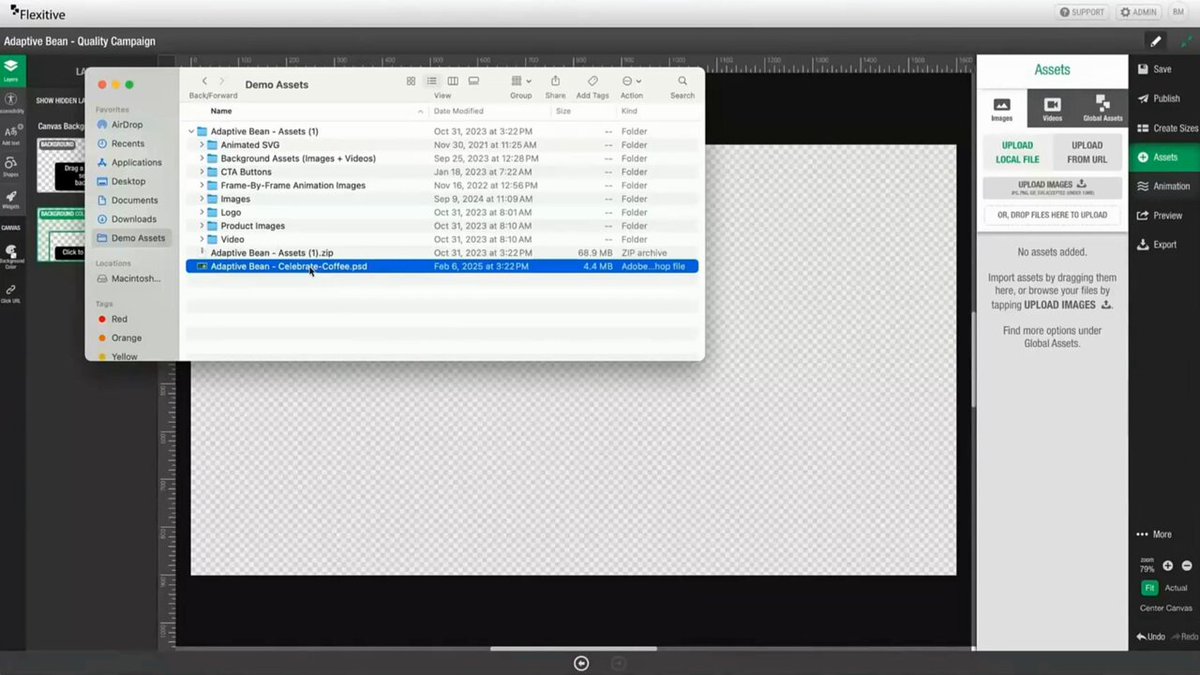1200x675 pixels.
Task: Click the Upload From URL button
Action: tap(1087, 152)
